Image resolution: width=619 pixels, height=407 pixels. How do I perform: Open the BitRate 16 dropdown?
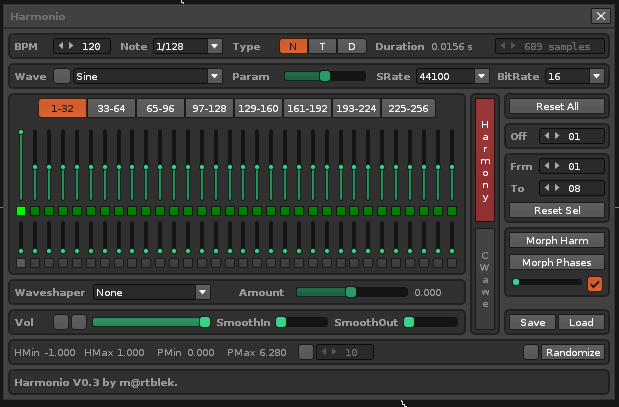tap(575, 76)
